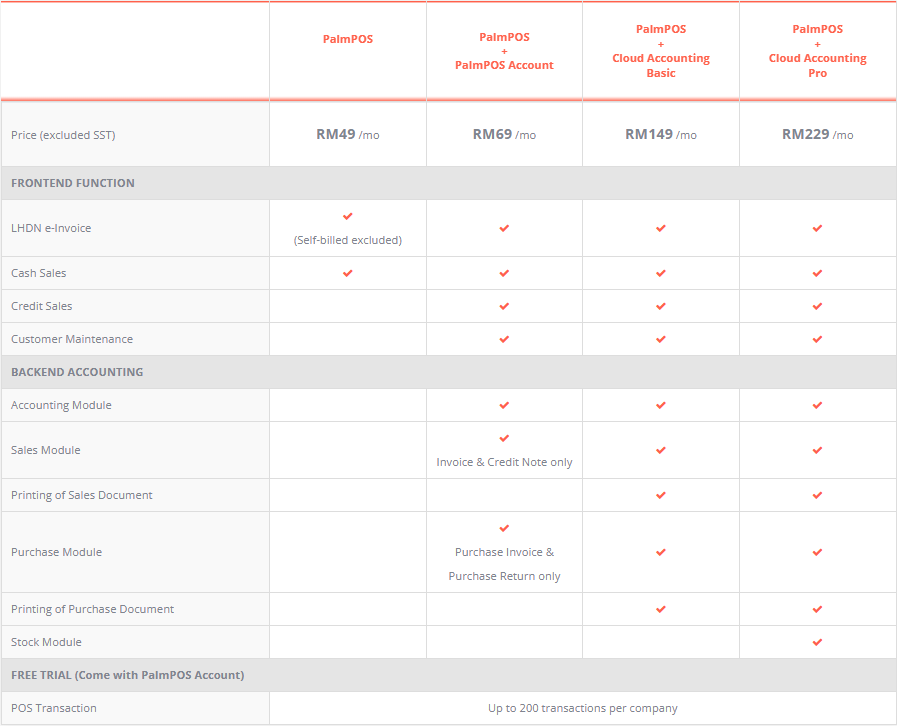The height and width of the screenshot is (726, 897).
Task: Click Printing of Sales Document checkmark for Basic
Action: (661, 495)
